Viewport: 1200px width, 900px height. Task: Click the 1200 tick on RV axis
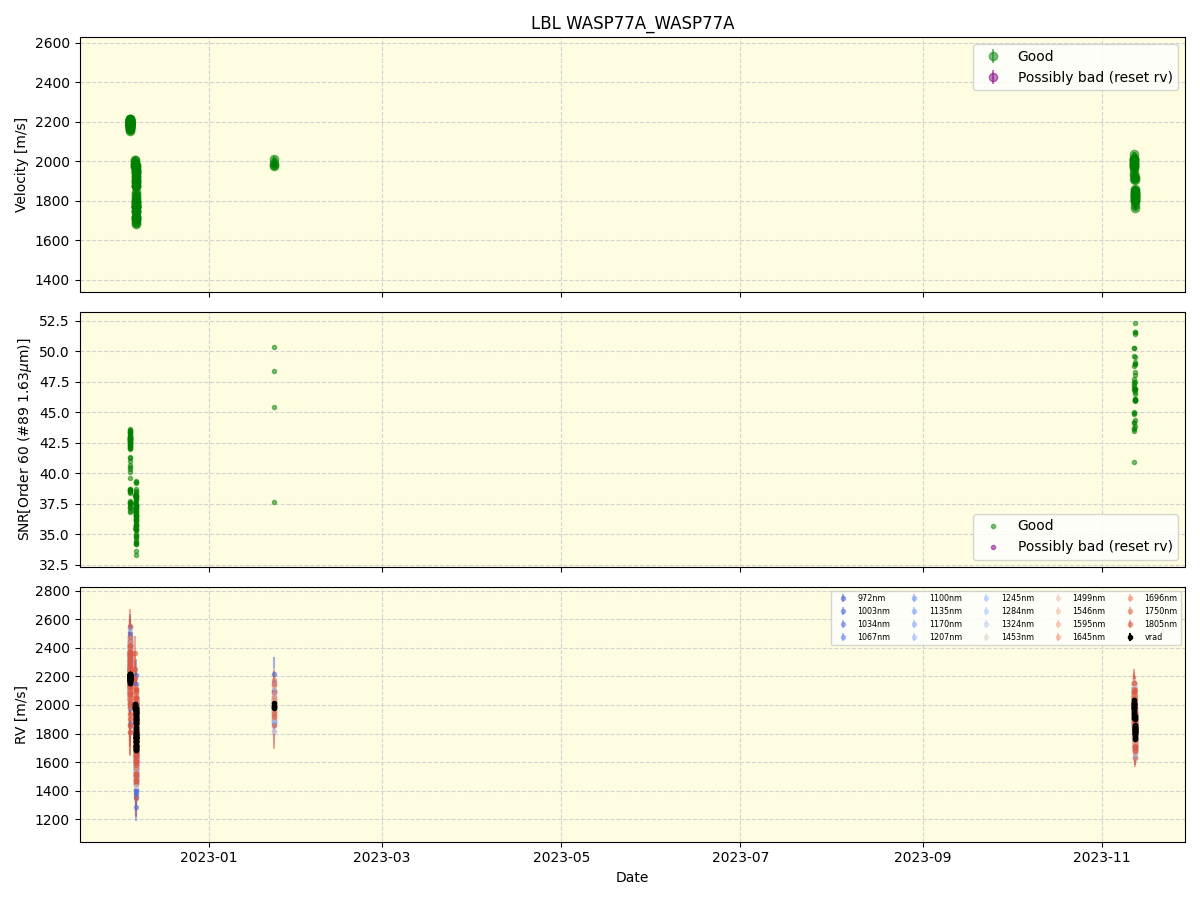[53, 820]
